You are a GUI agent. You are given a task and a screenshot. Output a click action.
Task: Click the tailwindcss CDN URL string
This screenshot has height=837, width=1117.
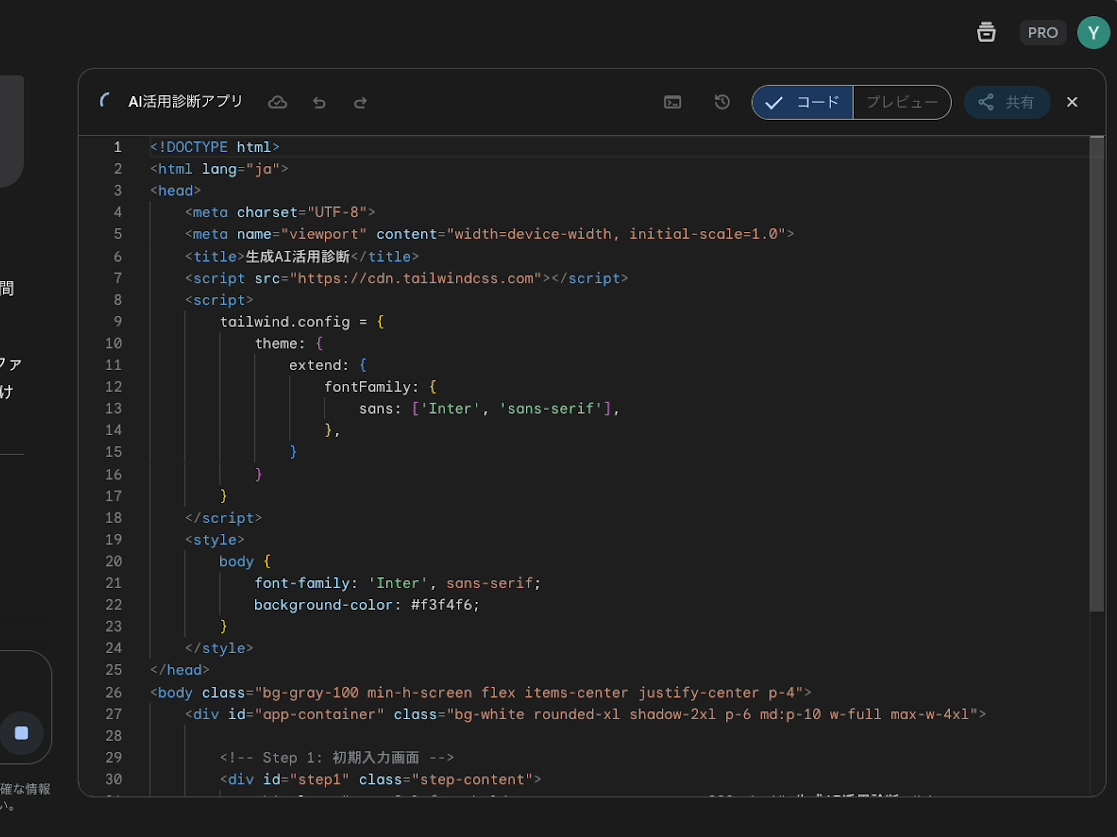[x=415, y=278]
